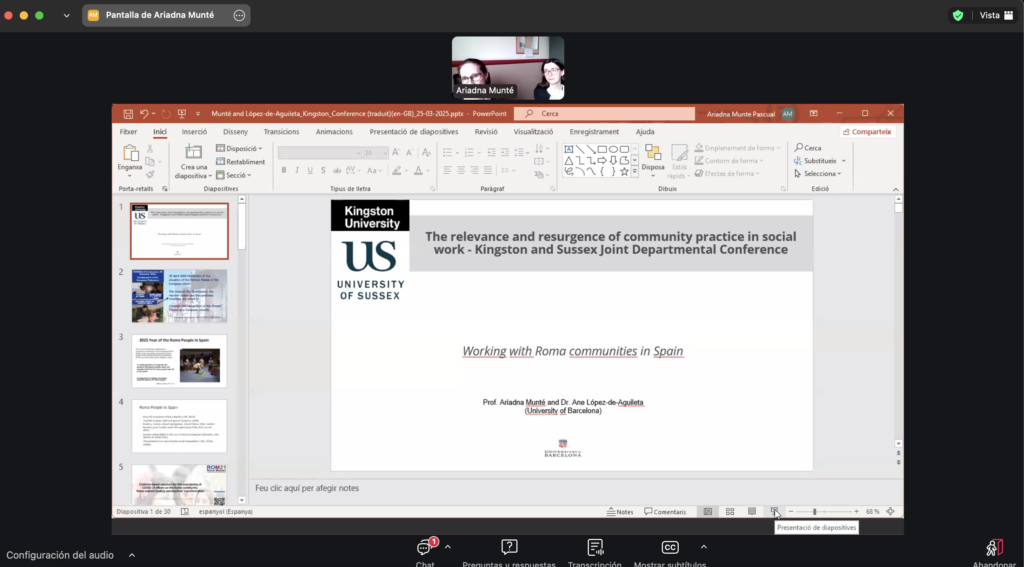Screen dimensions: 1024x567
Task: Click the fit slide to window icon
Action: (890, 511)
